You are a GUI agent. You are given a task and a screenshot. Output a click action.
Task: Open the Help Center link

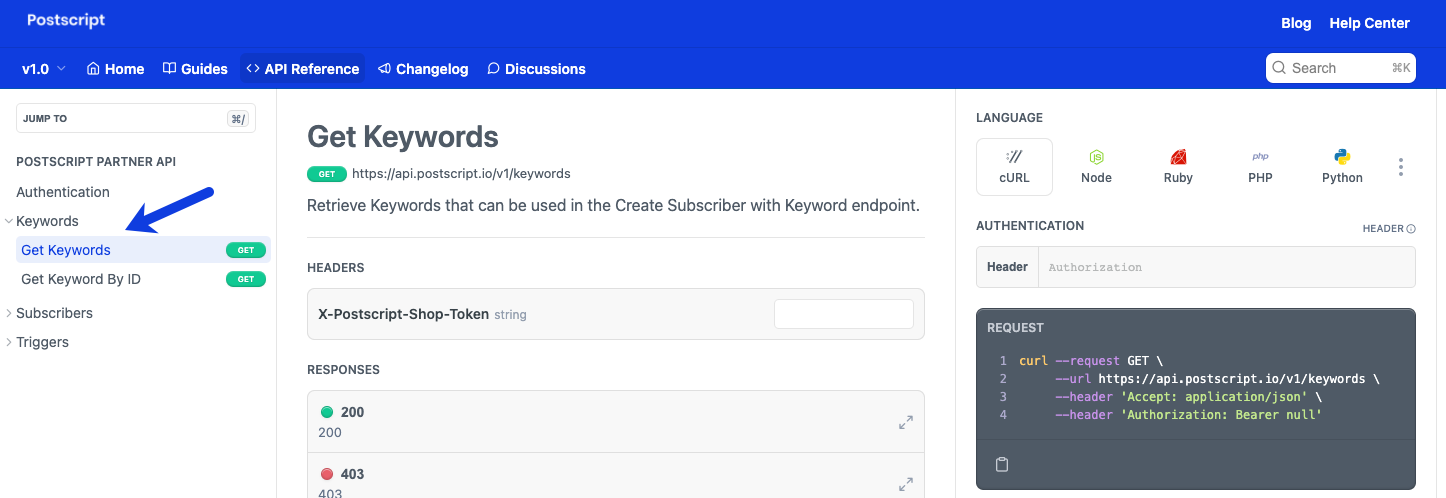[1369, 23]
